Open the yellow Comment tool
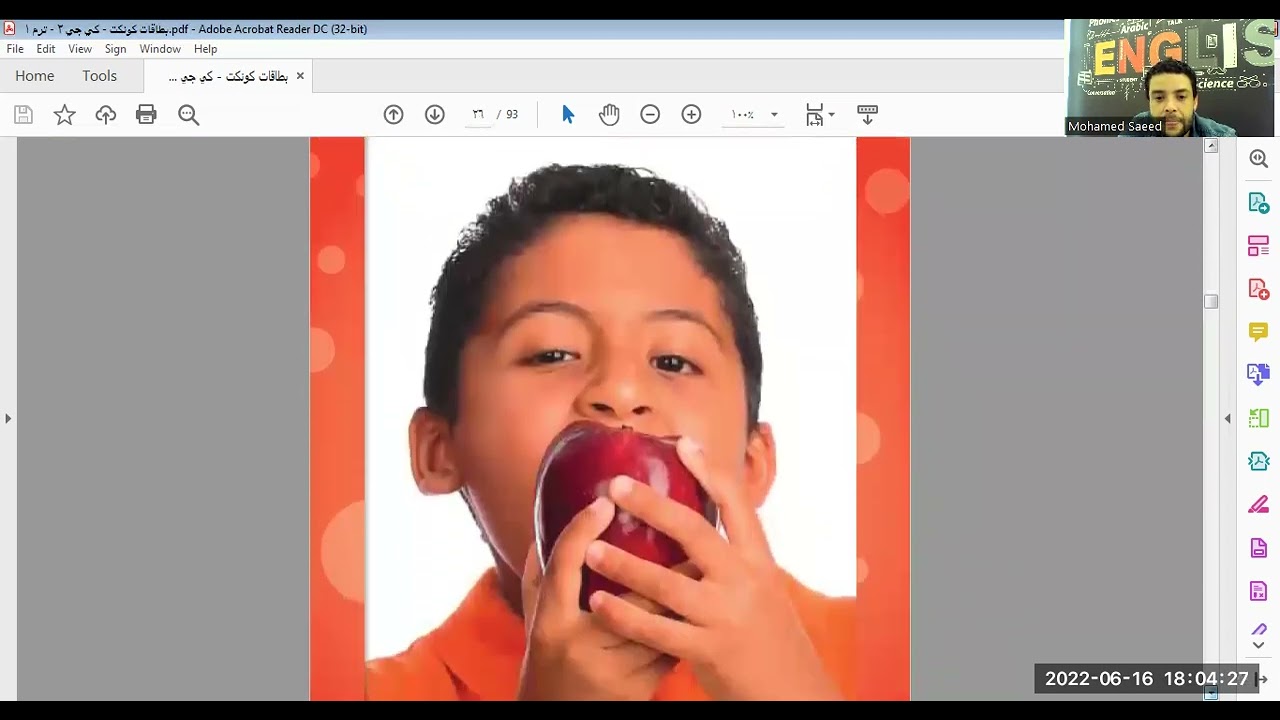Screen dimensions: 1280x720 click(x=1259, y=332)
